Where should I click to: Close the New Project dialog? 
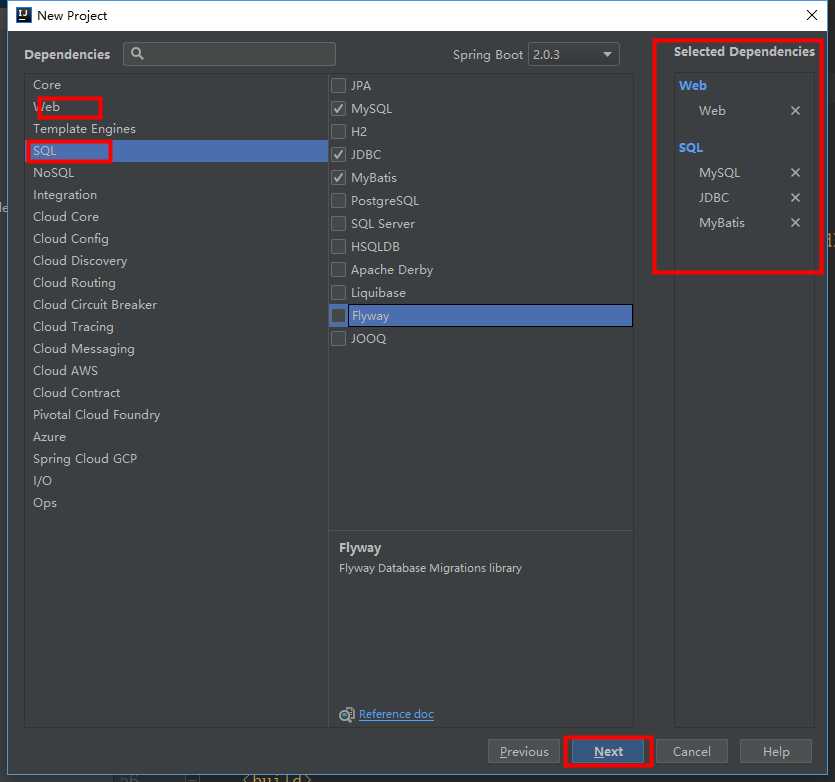coord(812,15)
